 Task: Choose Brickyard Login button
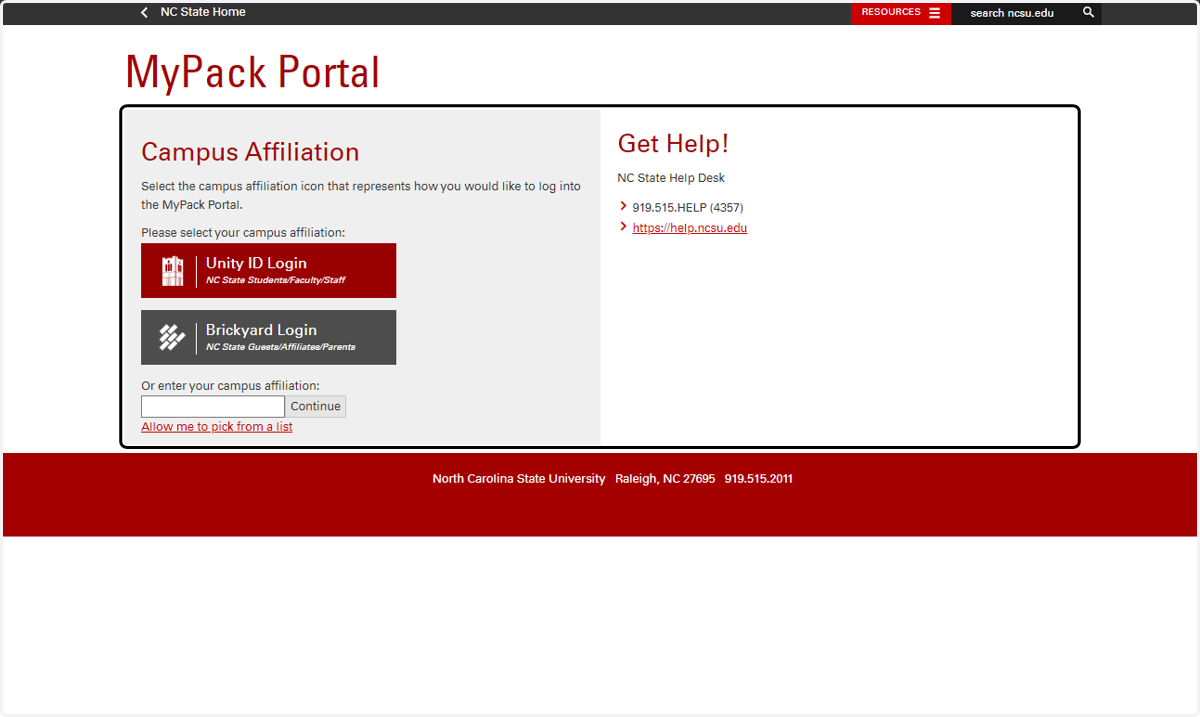(x=268, y=337)
